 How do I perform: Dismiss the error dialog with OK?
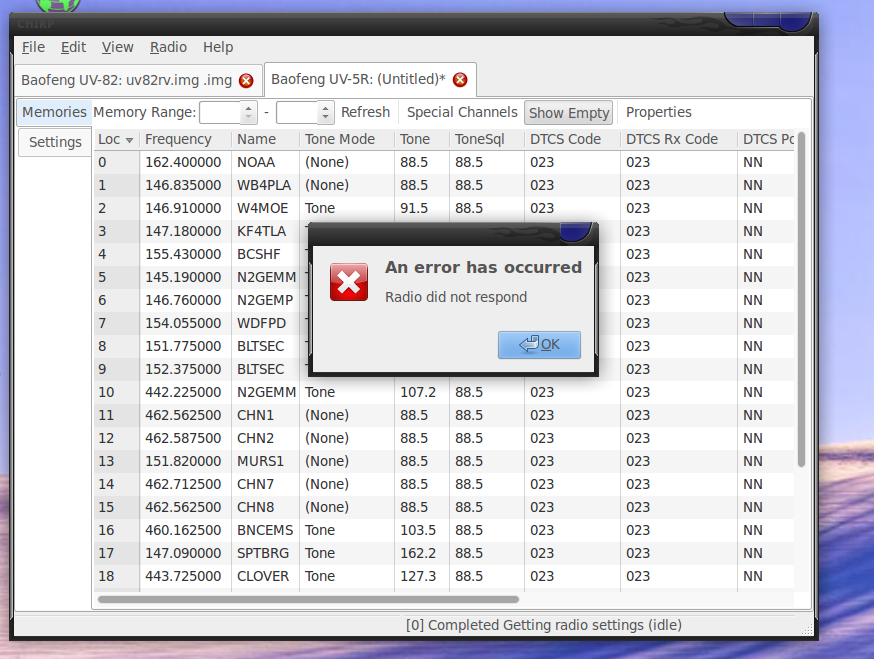coord(539,345)
